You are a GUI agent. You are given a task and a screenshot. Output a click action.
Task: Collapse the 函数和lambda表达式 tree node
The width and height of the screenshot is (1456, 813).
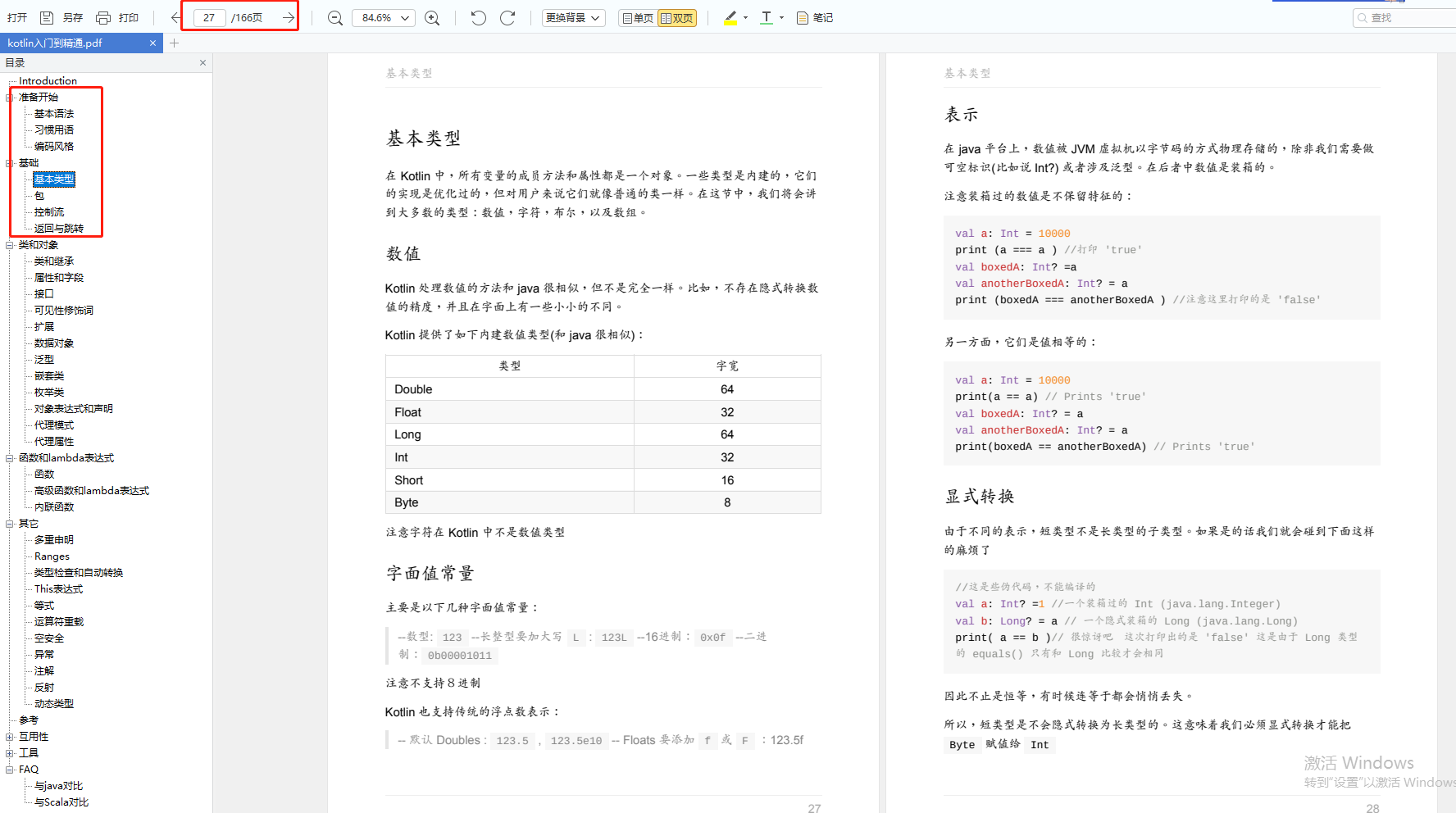click(x=10, y=457)
